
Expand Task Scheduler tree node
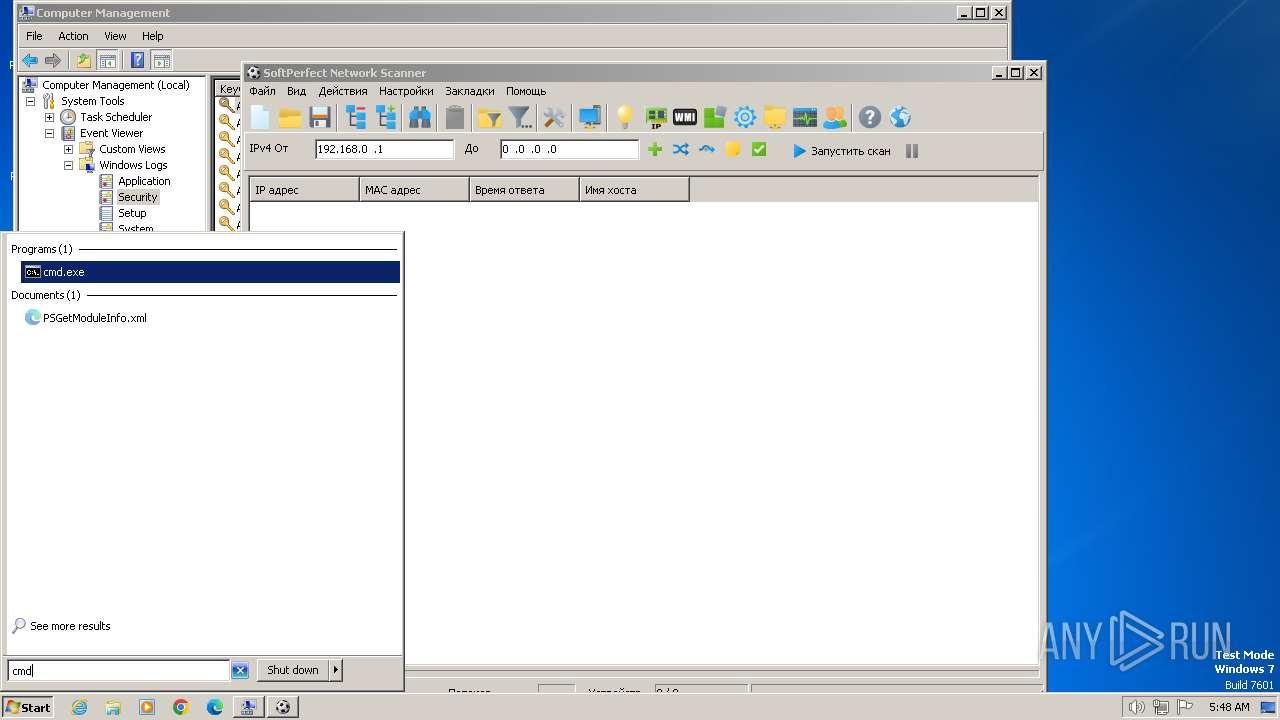click(49, 117)
